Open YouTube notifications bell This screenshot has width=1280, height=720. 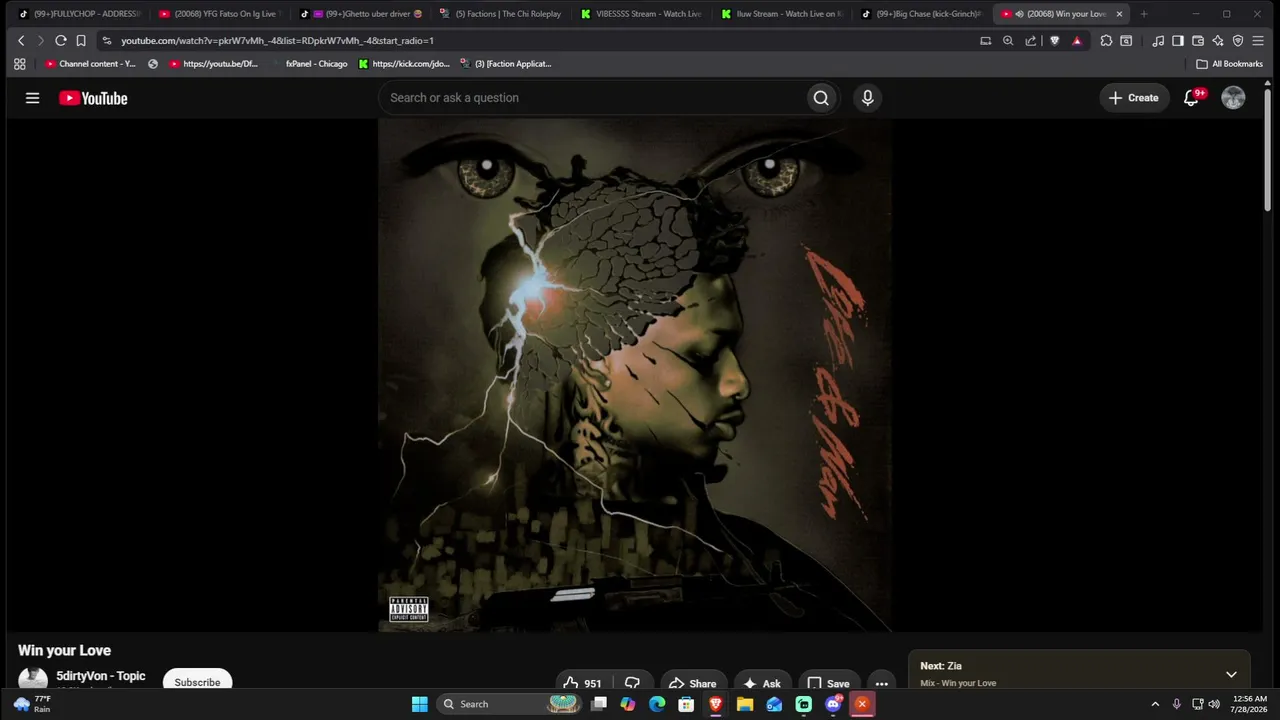pos(1191,98)
